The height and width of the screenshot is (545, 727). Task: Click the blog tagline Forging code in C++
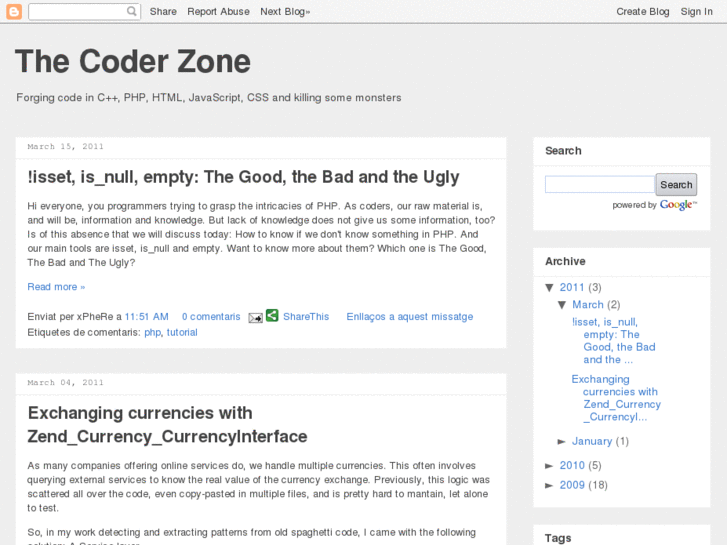(209, 98)
